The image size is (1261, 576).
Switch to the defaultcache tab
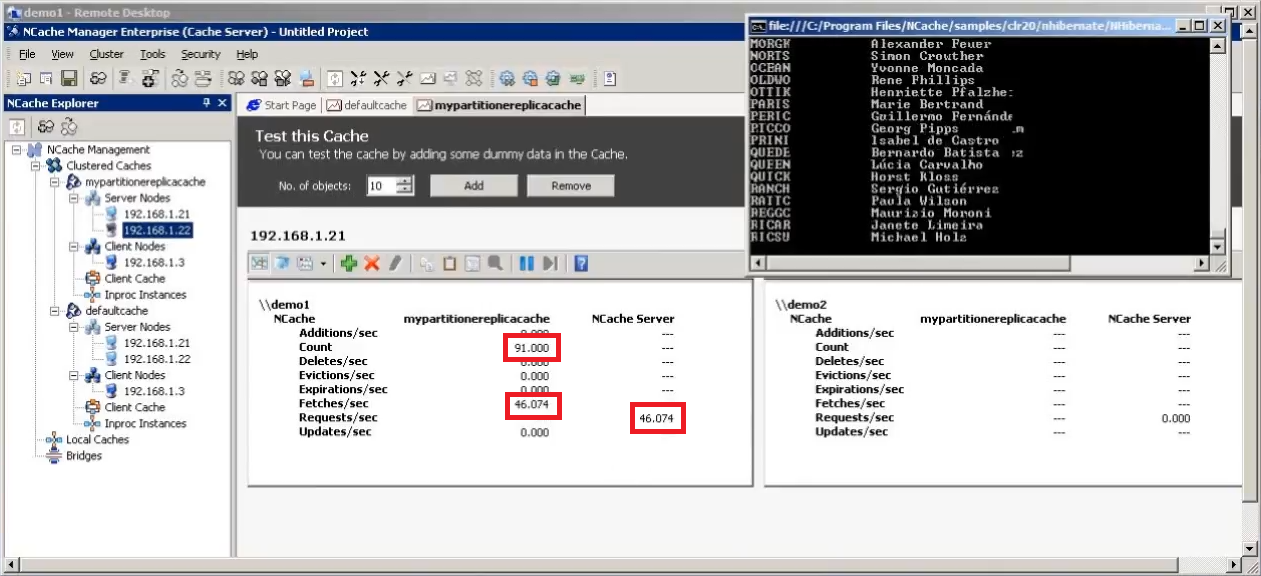(367, 105)
